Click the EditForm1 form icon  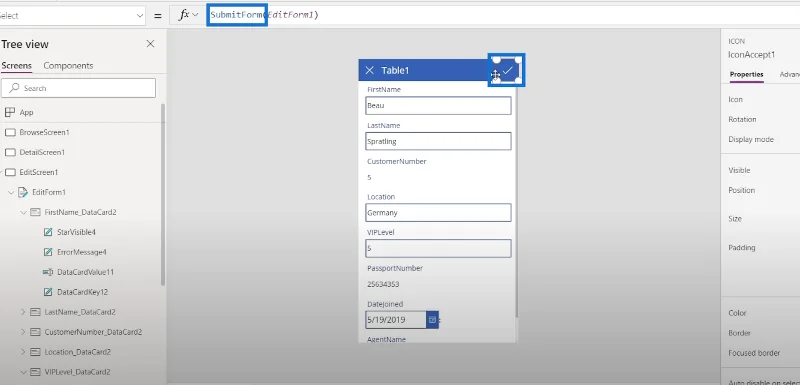23,192
